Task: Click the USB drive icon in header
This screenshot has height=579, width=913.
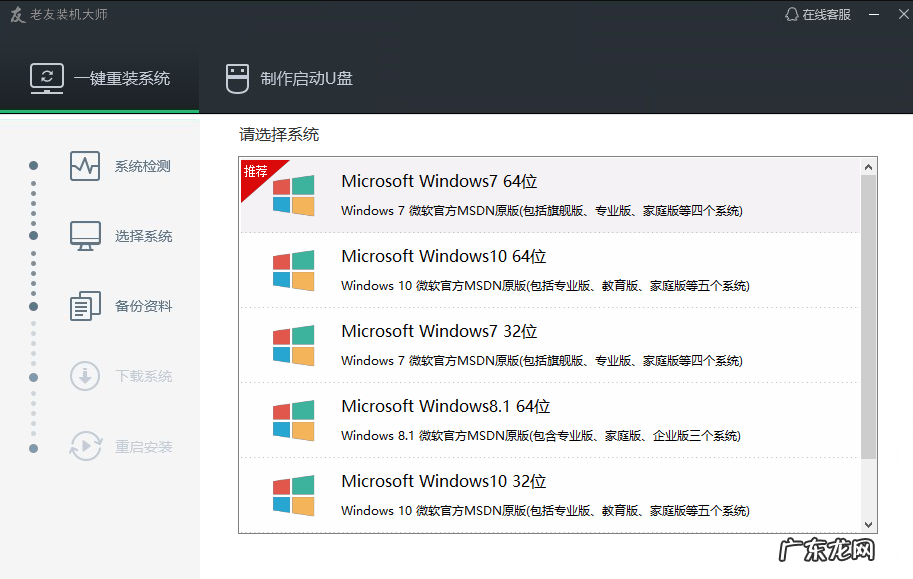Action: click(236, 78)
